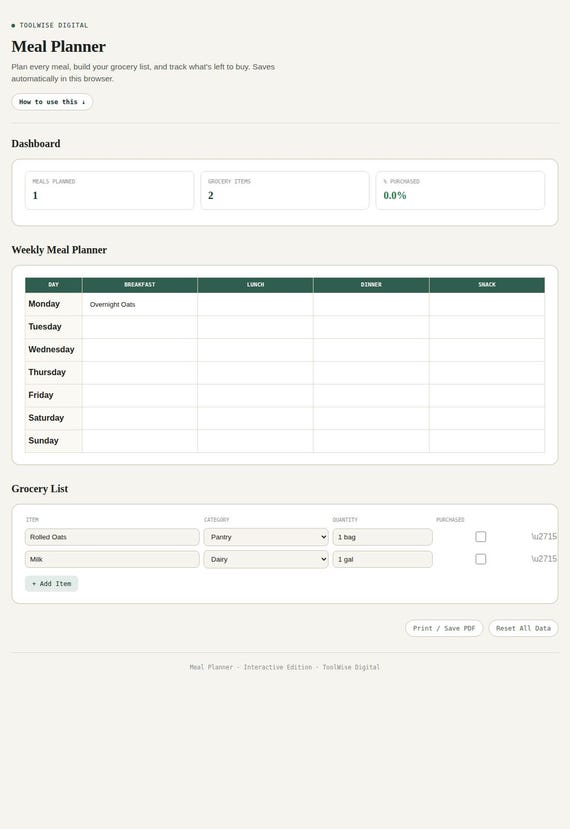Click the Category column label
The image size is (570, 829).
217,520
